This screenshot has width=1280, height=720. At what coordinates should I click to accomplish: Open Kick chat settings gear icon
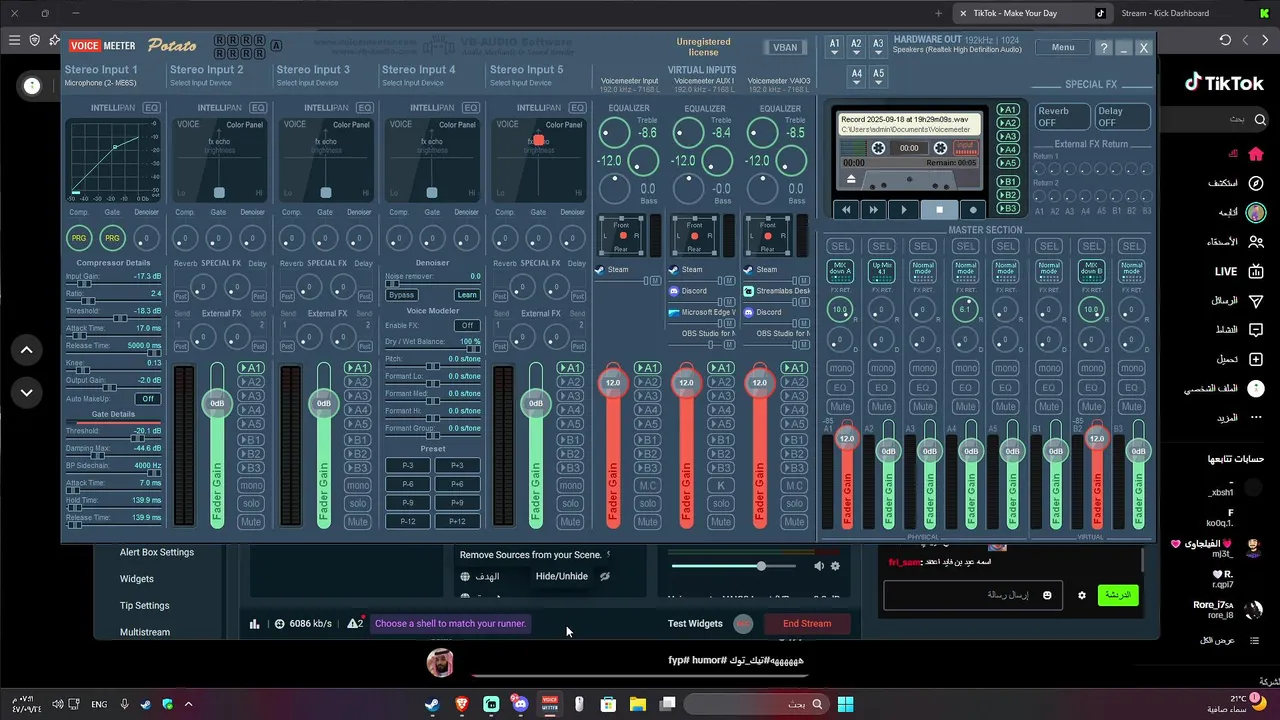point(1081,595)
